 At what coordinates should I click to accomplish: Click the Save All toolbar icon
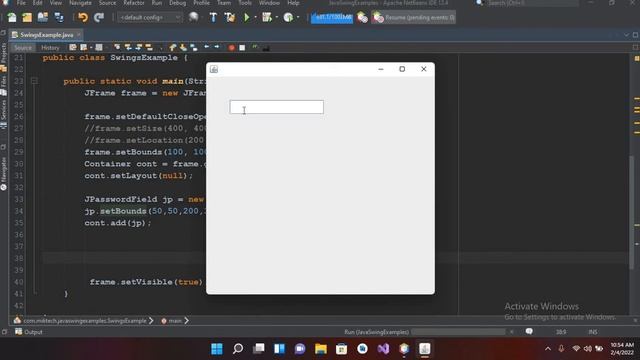(x=59, y=18)
